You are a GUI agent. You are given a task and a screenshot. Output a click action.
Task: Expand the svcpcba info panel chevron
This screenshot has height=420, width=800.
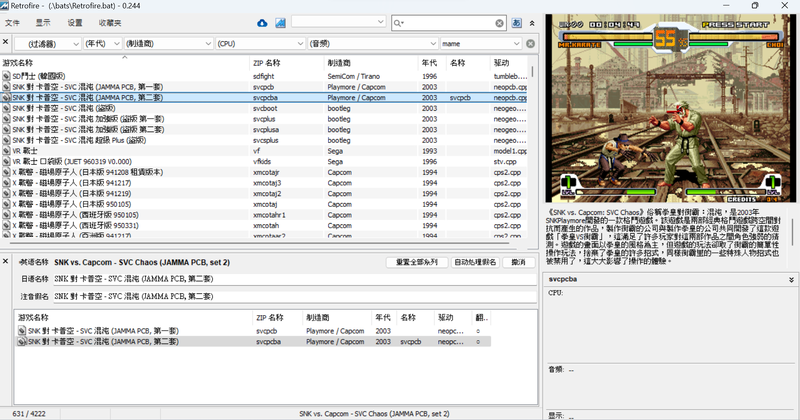(791, 280)
